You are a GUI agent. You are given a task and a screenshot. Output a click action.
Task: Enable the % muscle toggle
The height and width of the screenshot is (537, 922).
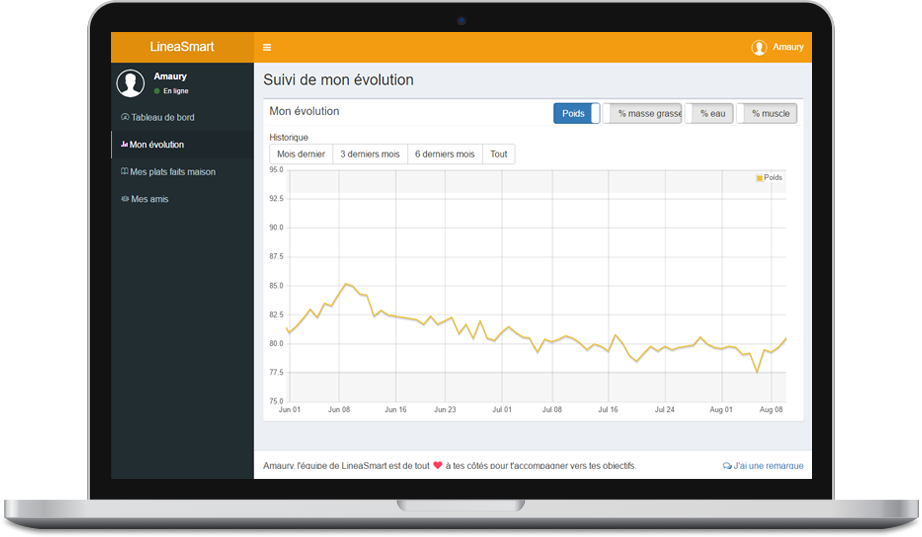[767, 114]
